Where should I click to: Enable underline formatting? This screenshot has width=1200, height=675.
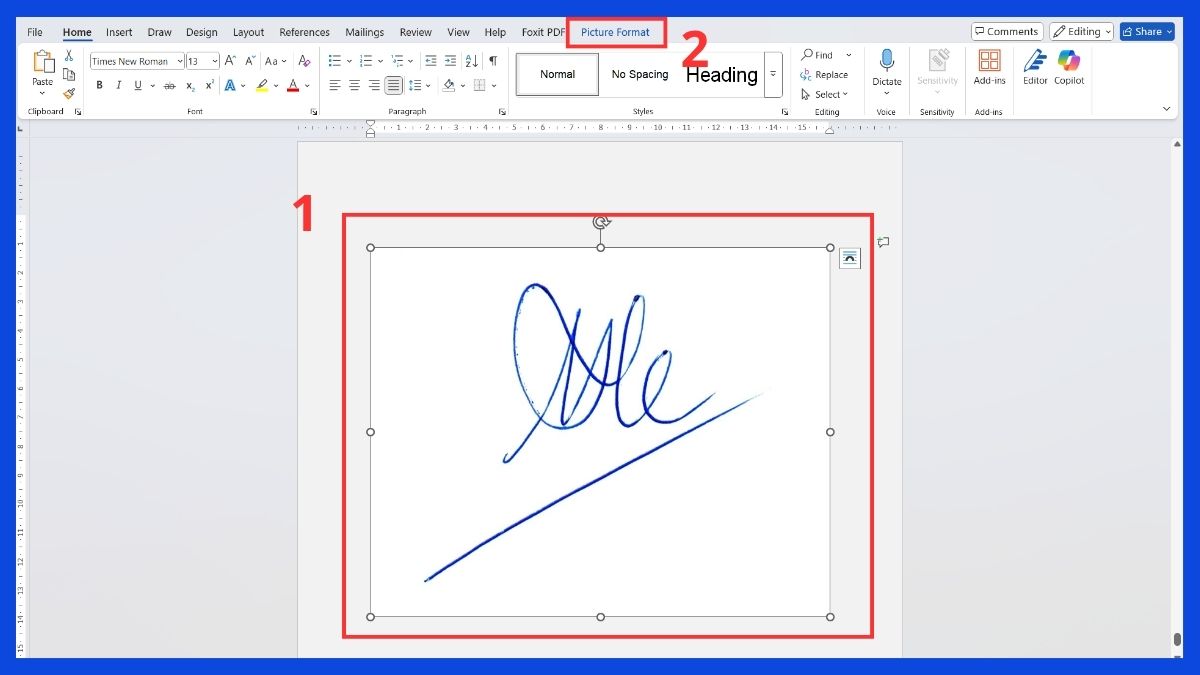[x=136, y=84]
